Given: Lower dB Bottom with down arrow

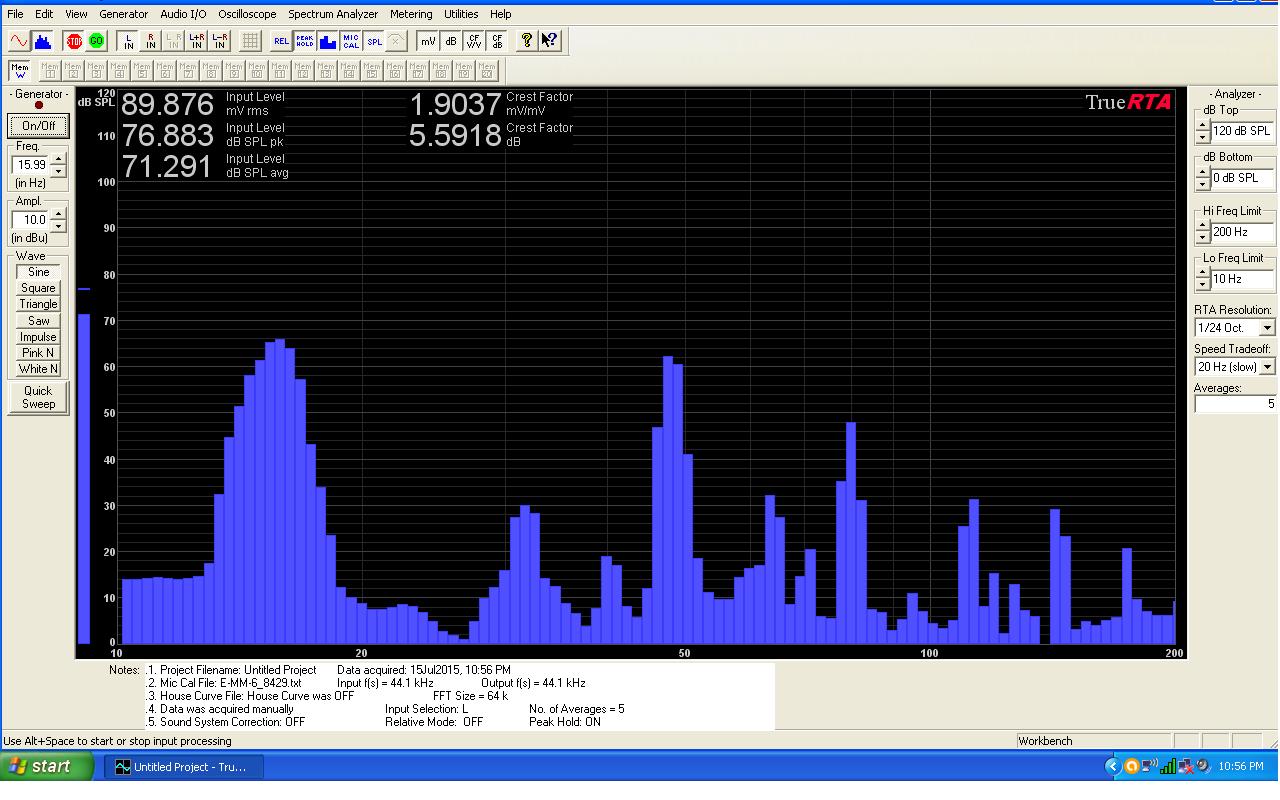Looking at the screenshot, I should 1202,184.
